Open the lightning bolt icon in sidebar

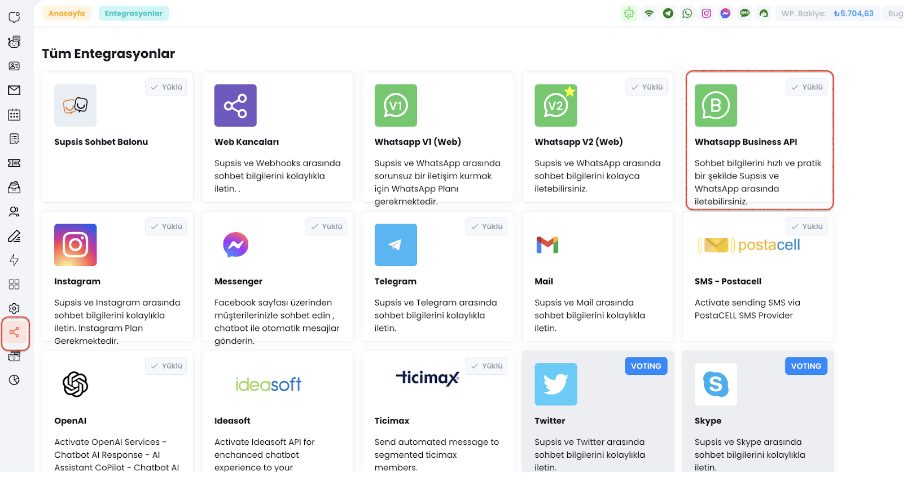(14, 260)
